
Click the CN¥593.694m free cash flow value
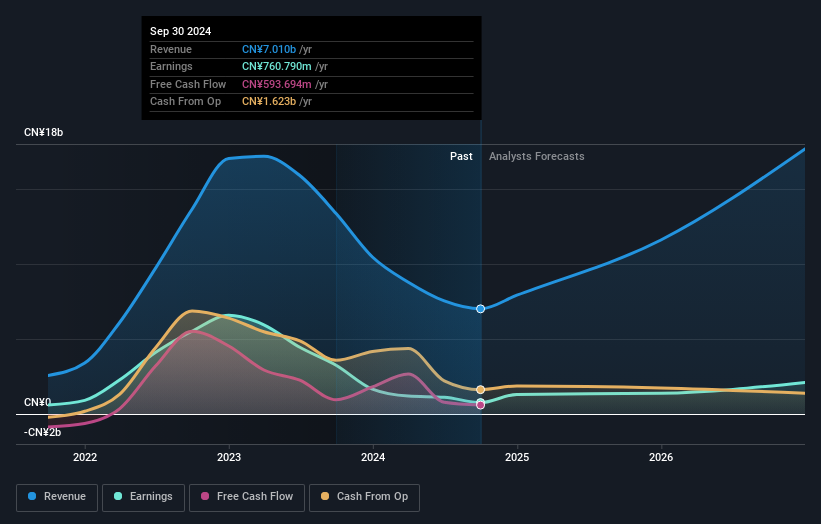tap(276, 84)
